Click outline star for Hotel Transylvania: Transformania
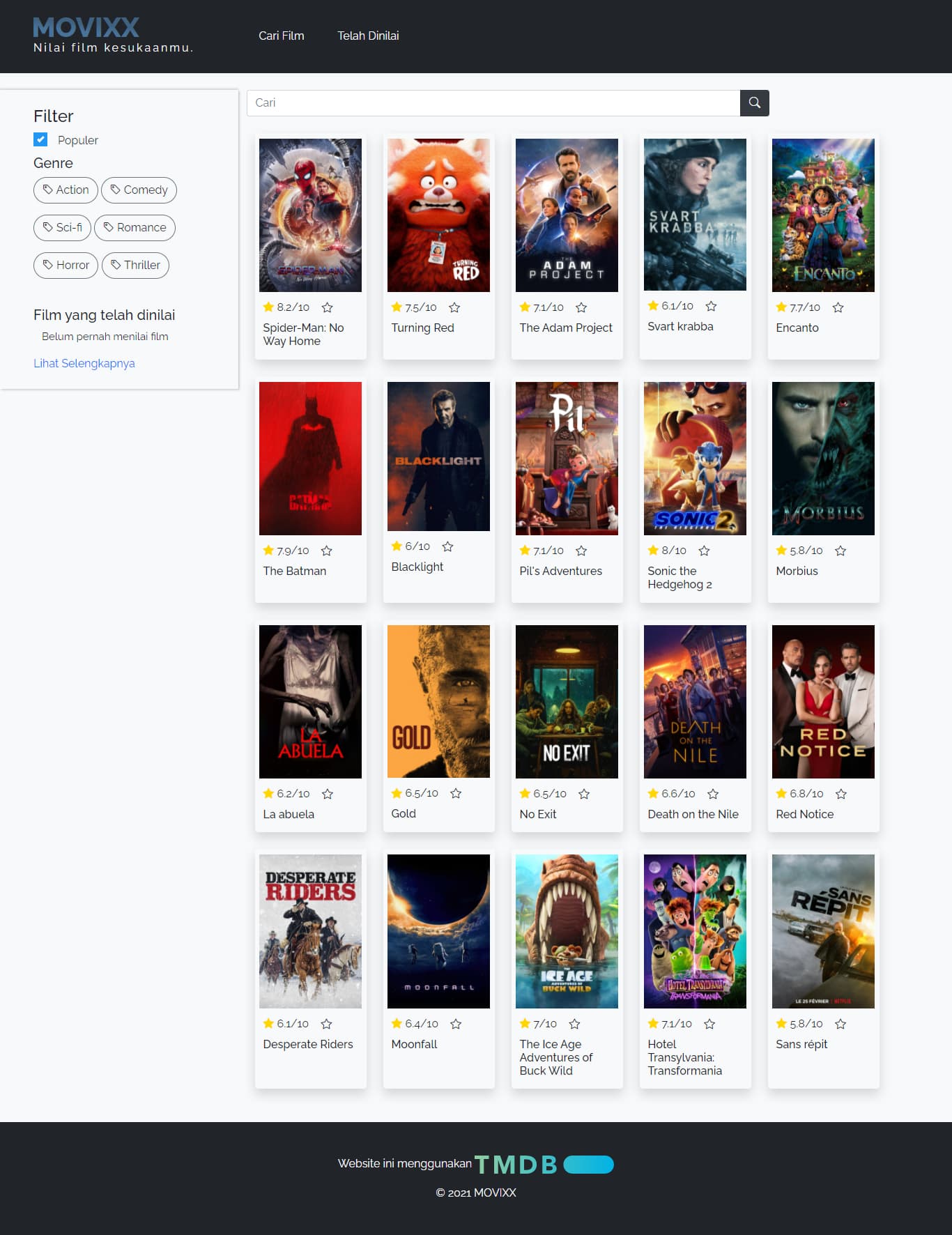This screenshot has height=1235, width=952. coord(709,1024)
